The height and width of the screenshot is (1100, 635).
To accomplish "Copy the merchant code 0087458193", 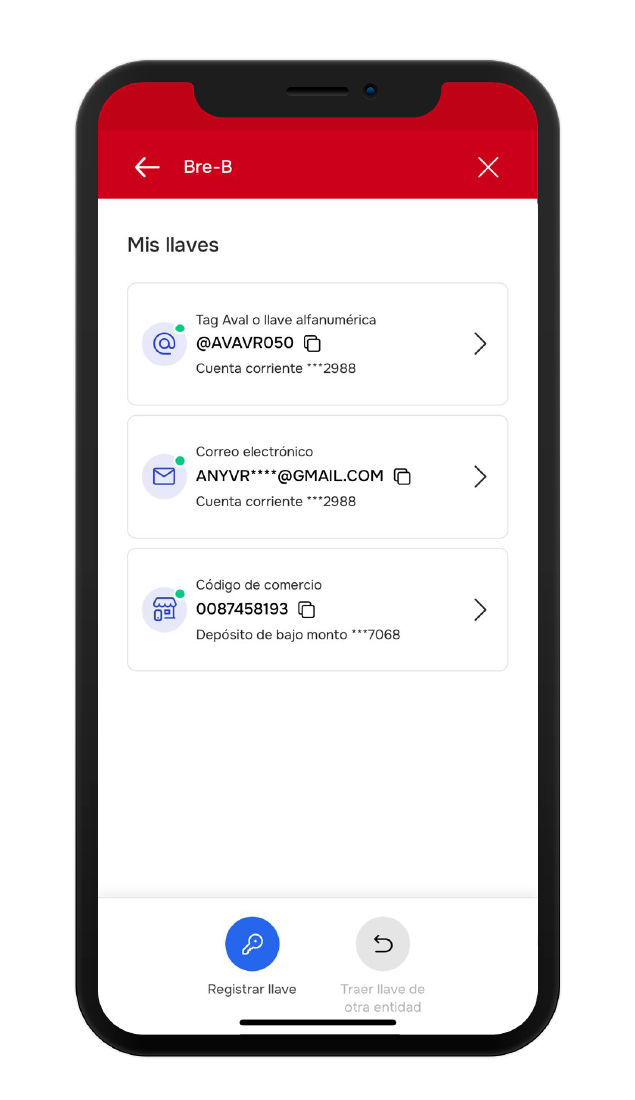I will 307,610.
